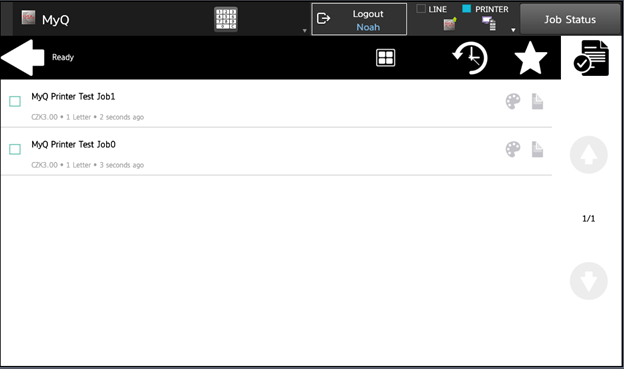This screenshot has width=624, height=369.
Task: Click the '2 seconds ago' job details
Action: (88, 117)
